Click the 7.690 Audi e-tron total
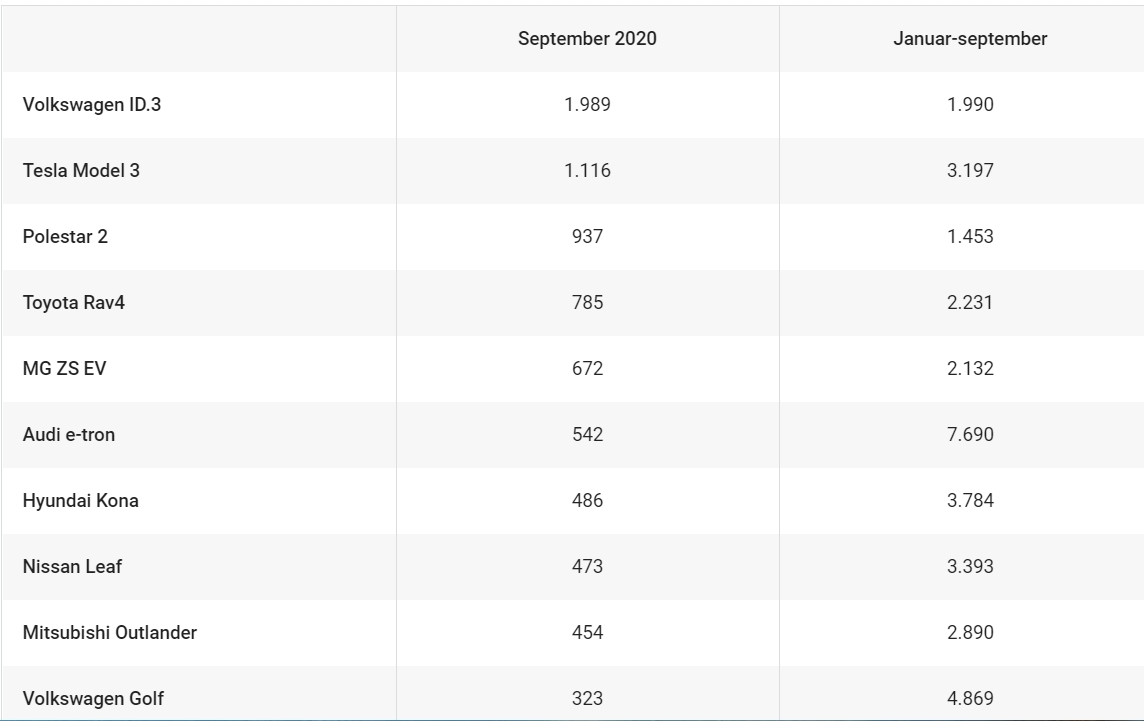The width and height of the screenshot is (1144, 721). (970, 434)
